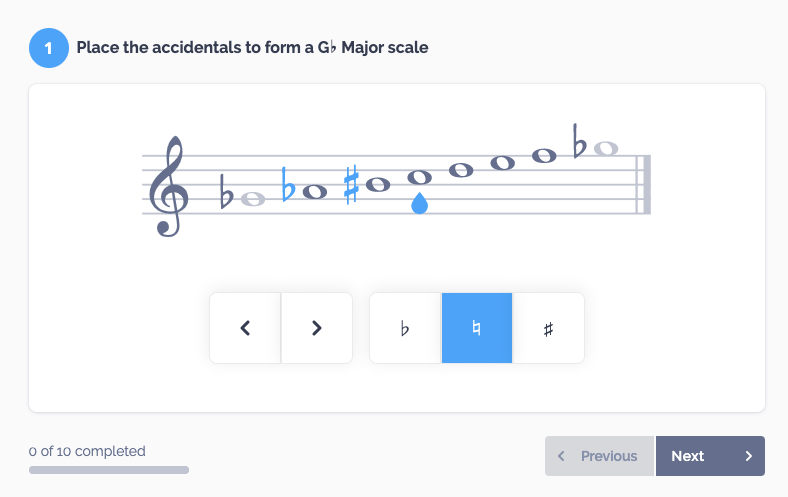The width and height of the screenshot is (788, 497).
Task: Click the blue teardrop note cursor
Action: pos(420,203)
